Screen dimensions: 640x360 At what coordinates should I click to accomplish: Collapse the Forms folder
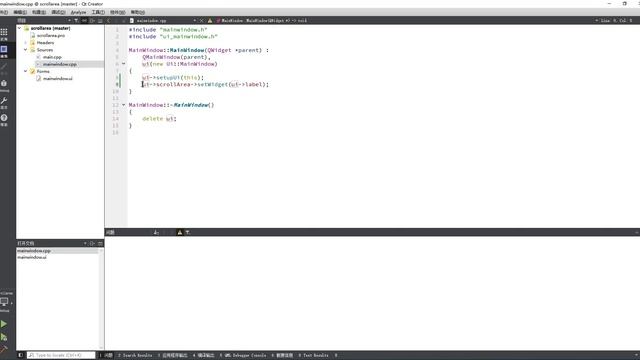[26, 71]
